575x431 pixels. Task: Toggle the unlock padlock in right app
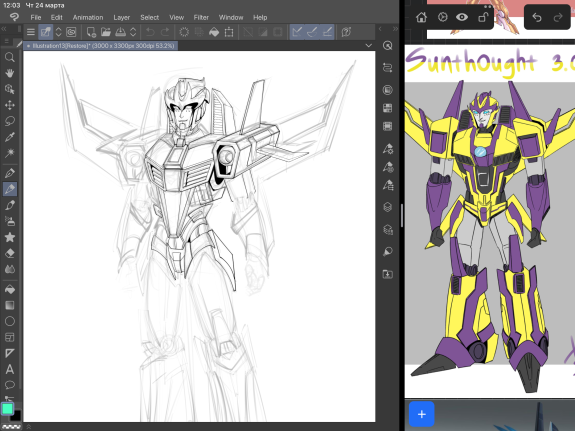[x=483, y=17]
